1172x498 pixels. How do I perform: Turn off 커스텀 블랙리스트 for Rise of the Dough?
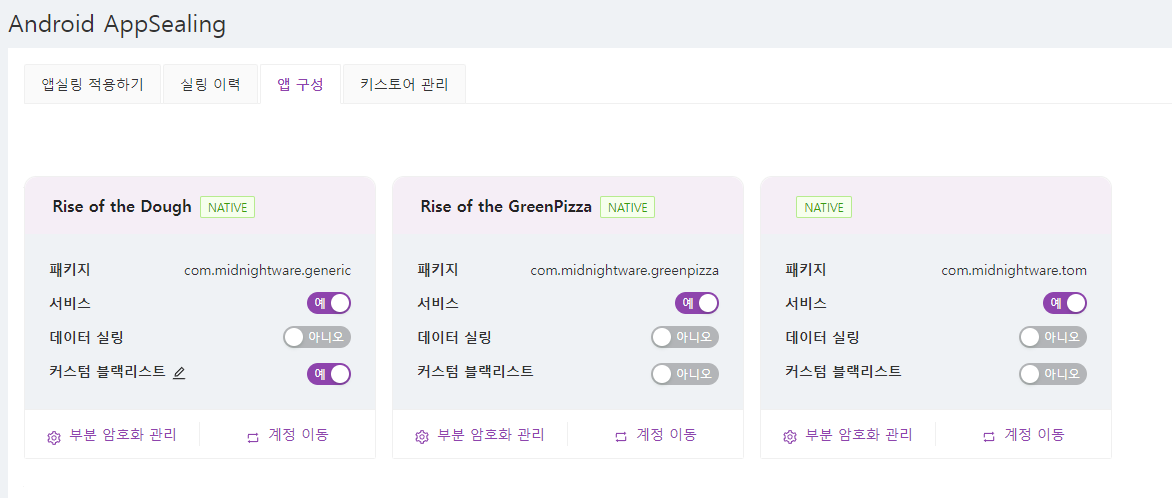click(329, 374)
